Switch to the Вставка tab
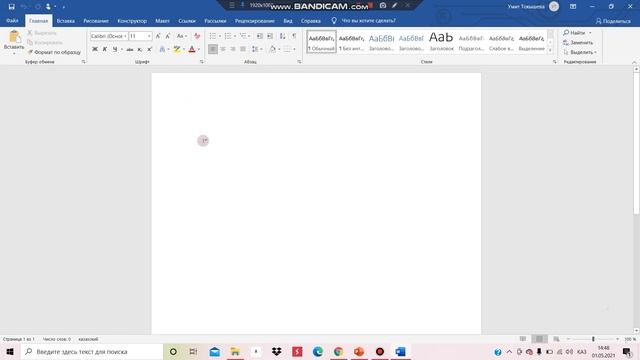 point(65,21)
